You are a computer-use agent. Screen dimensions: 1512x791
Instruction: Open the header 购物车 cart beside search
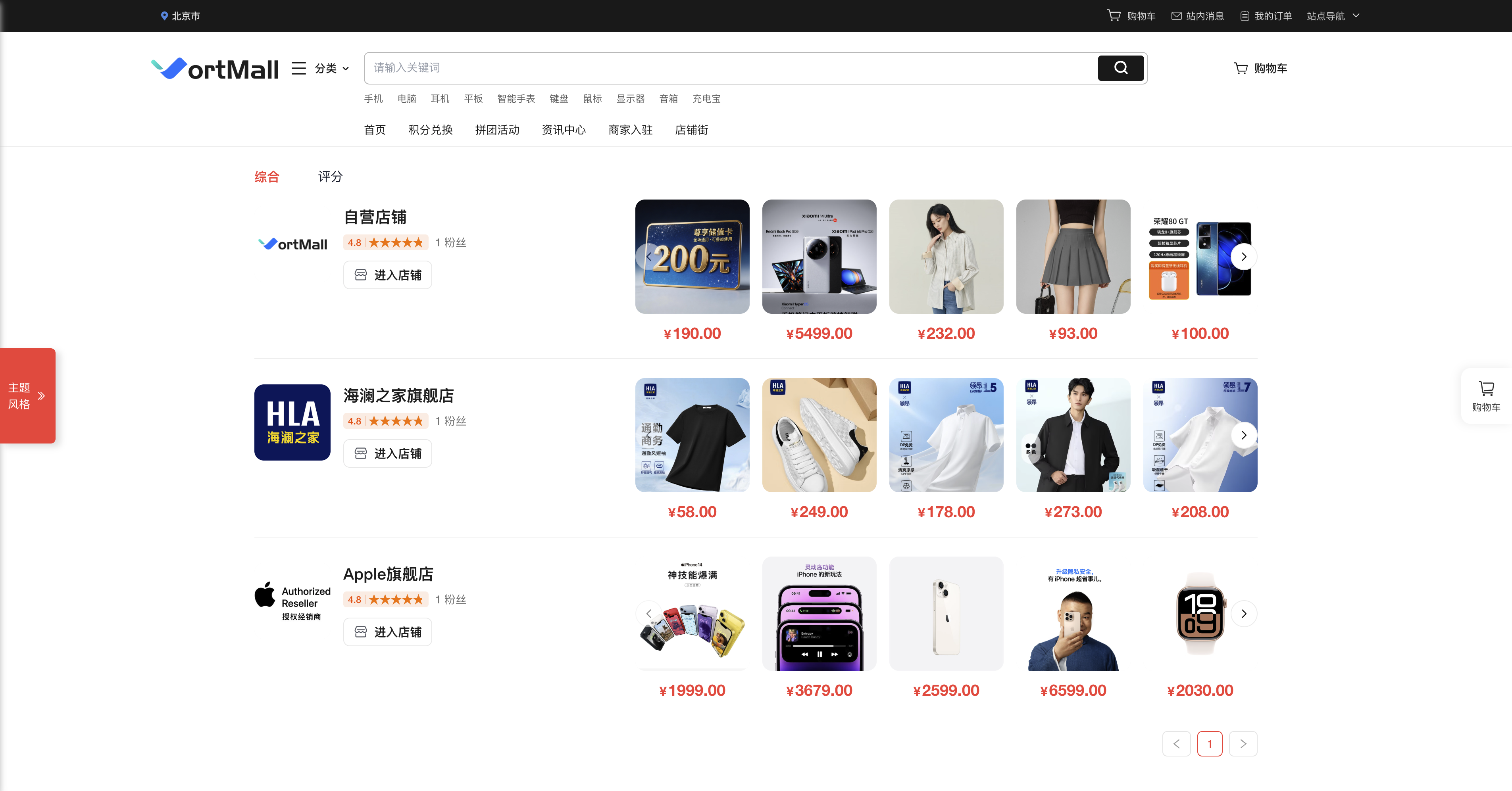tap(1260, 68)
